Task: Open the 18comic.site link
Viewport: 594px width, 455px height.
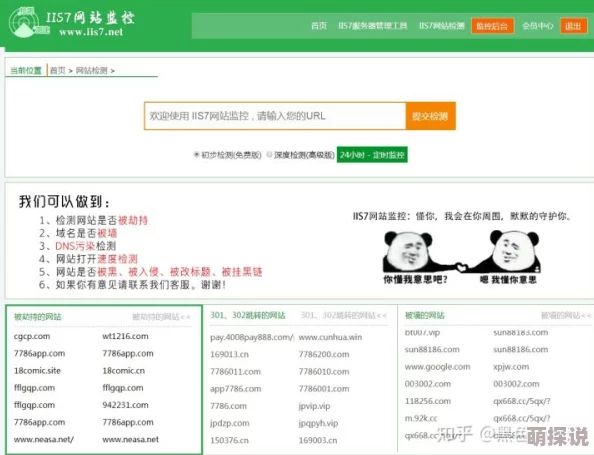Action: click(37, 371)
